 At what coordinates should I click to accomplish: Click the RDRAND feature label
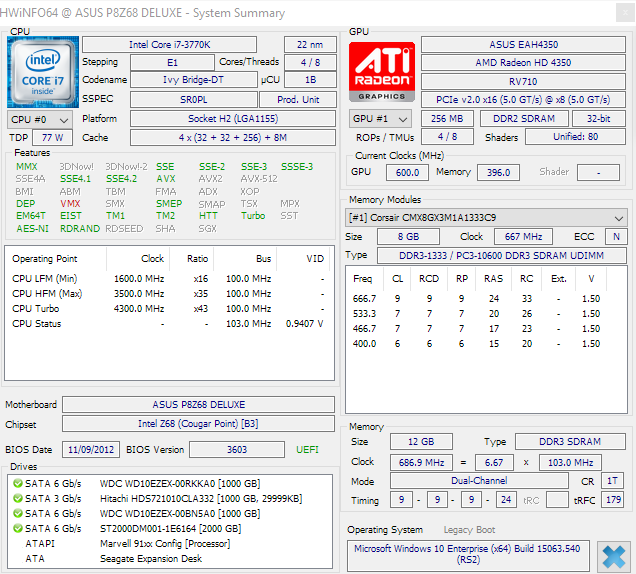(80, 228)
